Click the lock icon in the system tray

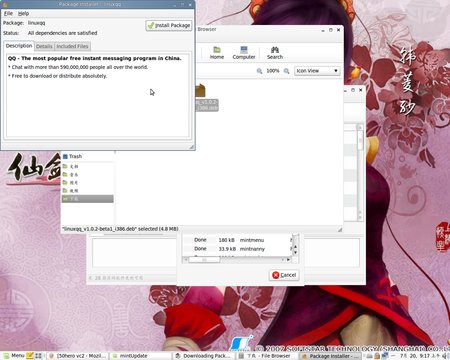(x=377, y=356)
